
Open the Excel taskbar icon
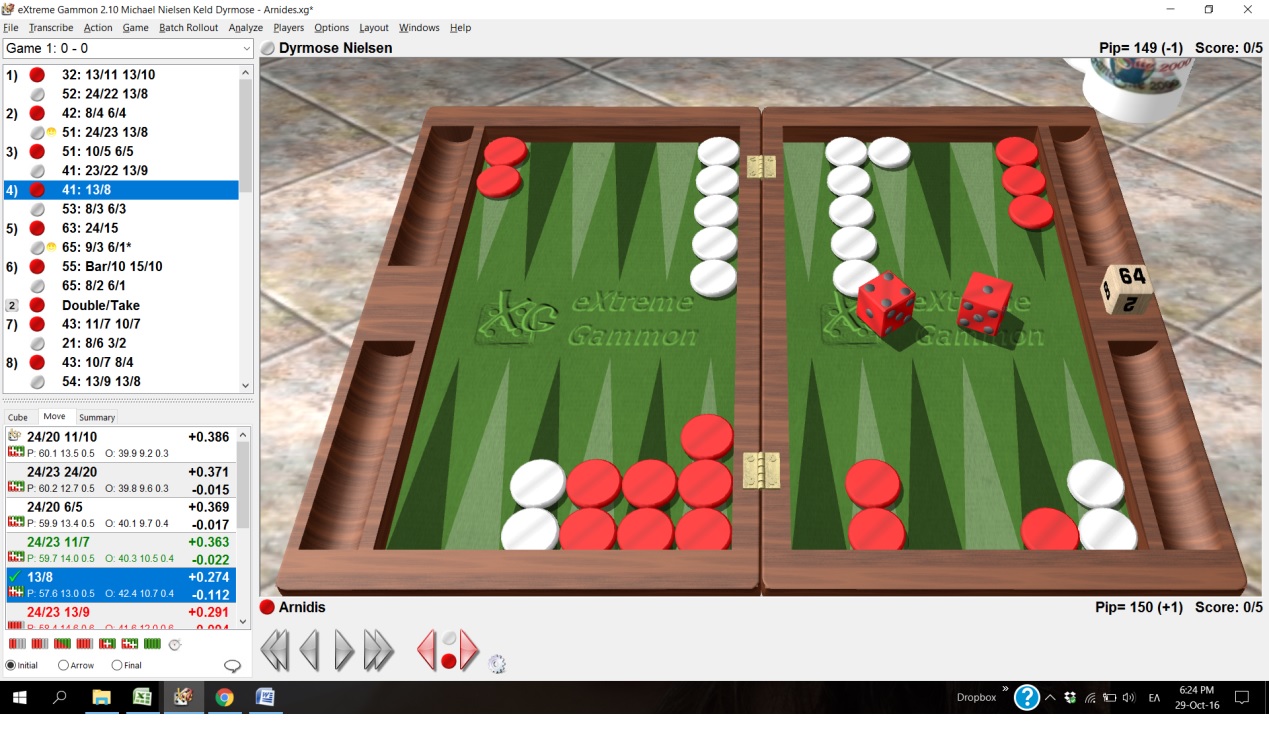click(x=142, y=697)
